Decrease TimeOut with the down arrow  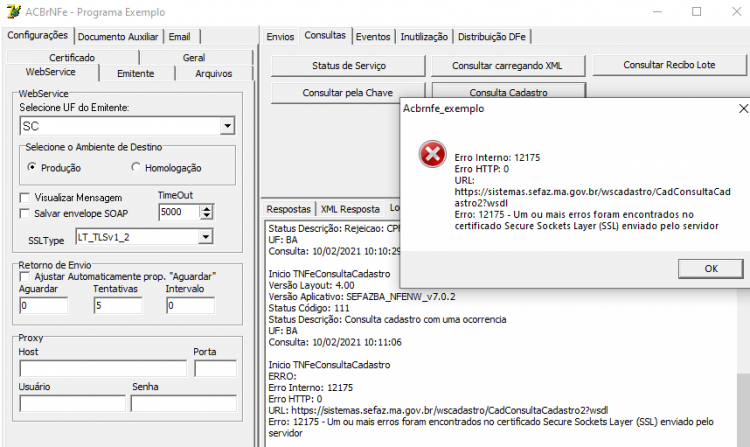[206, 216]
